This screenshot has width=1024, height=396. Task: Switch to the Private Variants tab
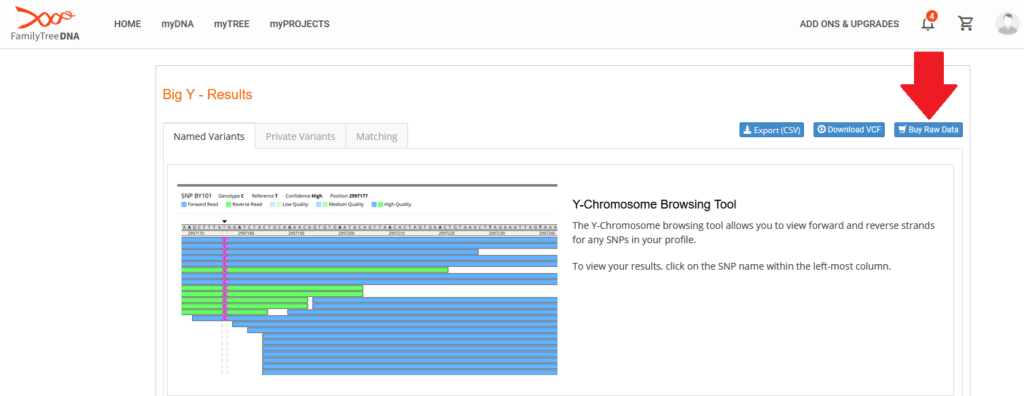pyautogui.click(x=300, y=136)
